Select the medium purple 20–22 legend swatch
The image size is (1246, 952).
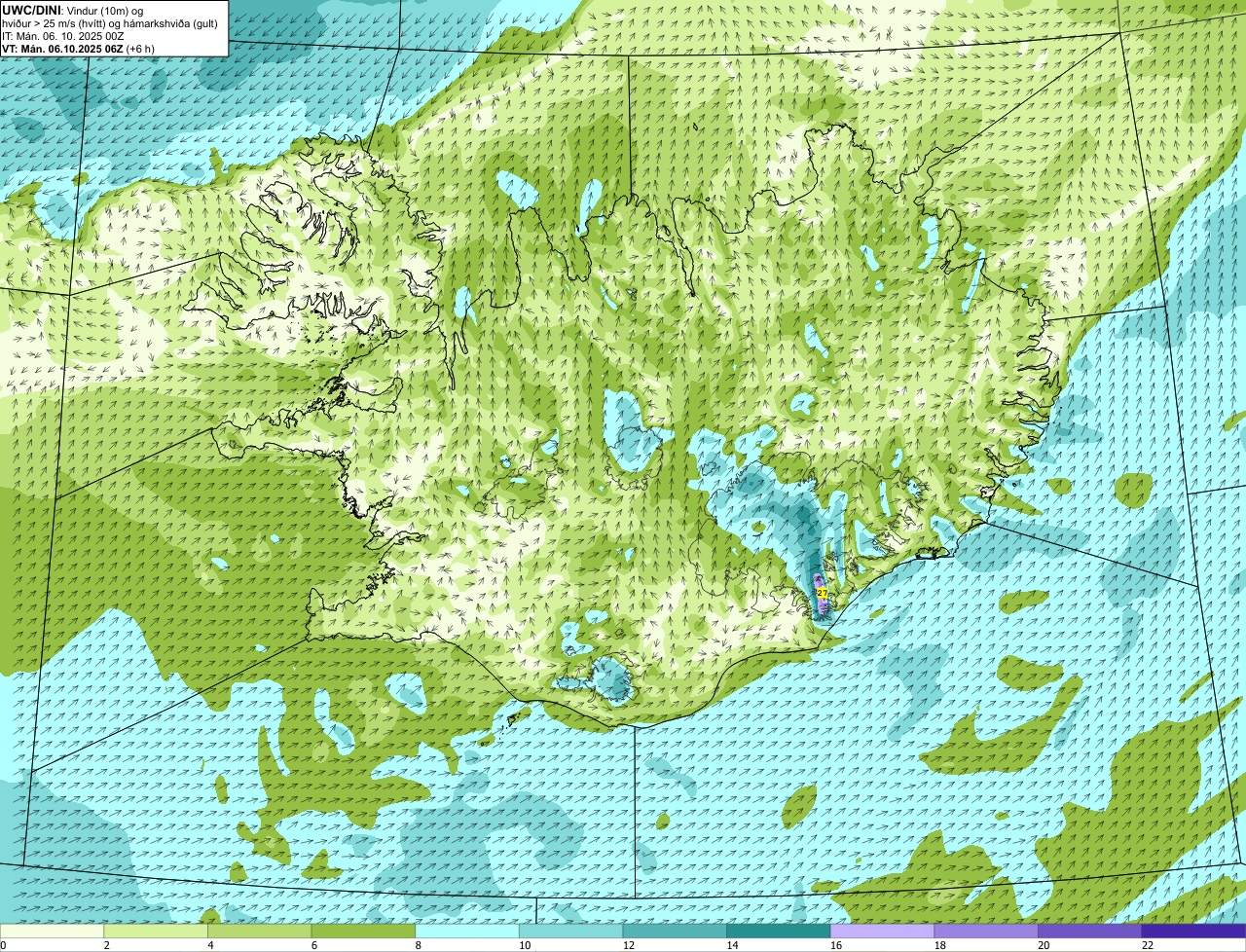[1090, 931]
